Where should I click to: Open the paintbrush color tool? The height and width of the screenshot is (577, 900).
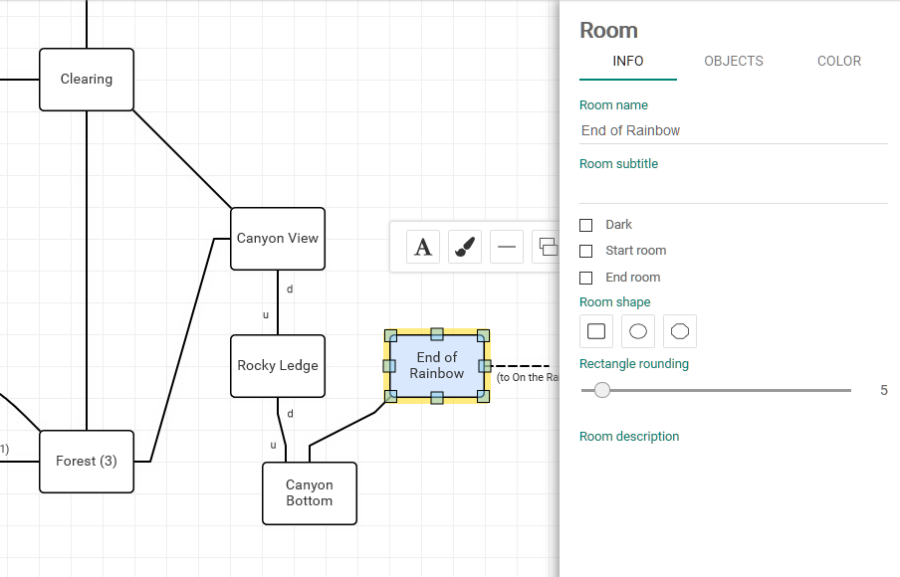click(465, 247)
